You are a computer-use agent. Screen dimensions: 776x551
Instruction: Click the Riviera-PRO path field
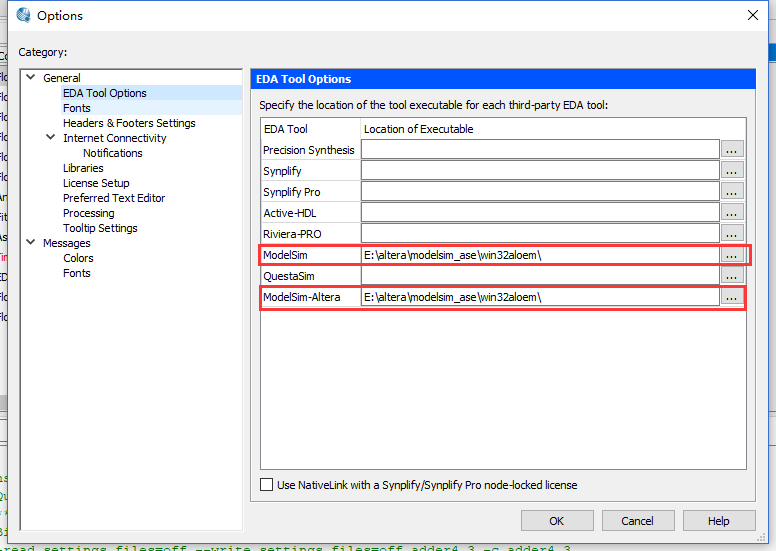540,234
